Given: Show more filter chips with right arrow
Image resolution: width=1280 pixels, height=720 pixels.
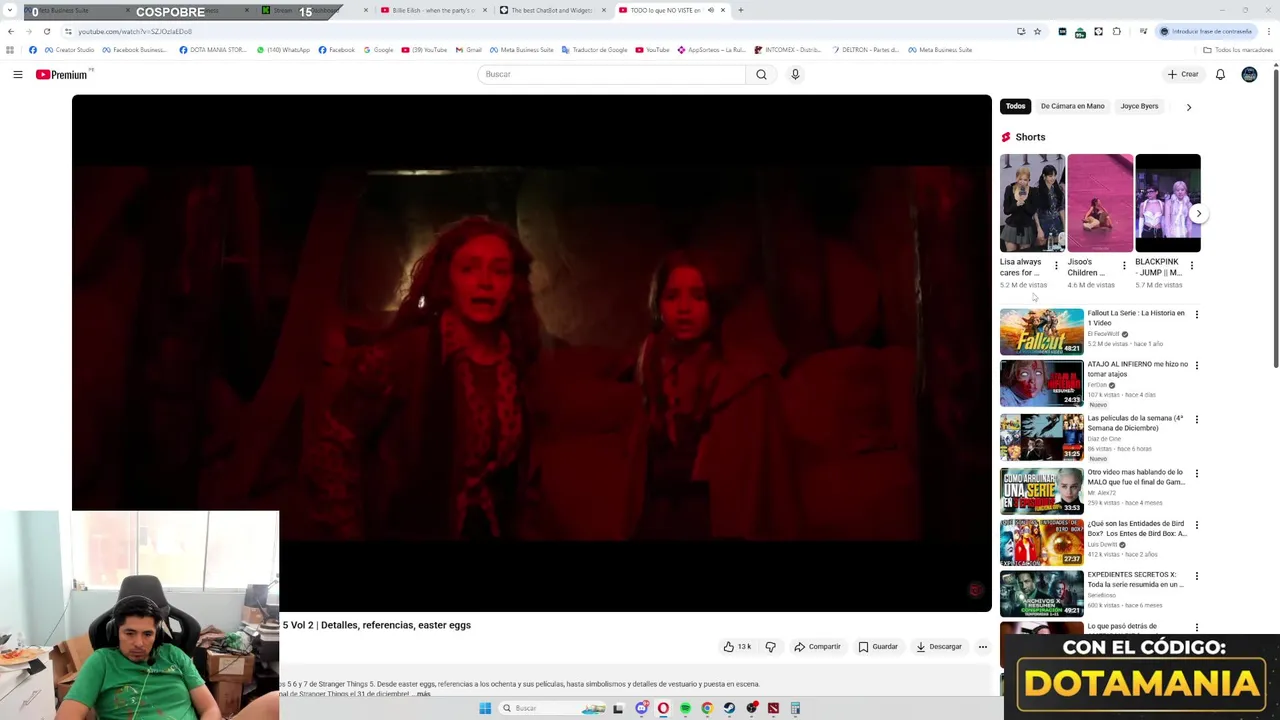Looking at the screenshot, I should [x=1188, y=106].
